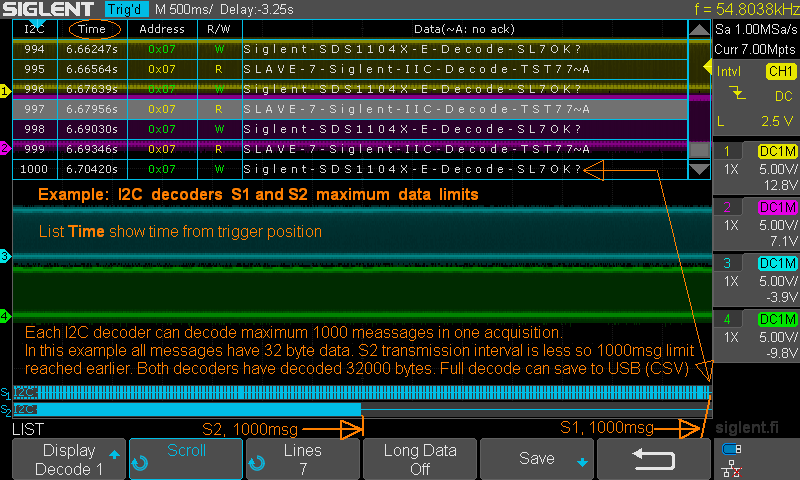
Task: Click the R/W column header
Action: point(219,29)
